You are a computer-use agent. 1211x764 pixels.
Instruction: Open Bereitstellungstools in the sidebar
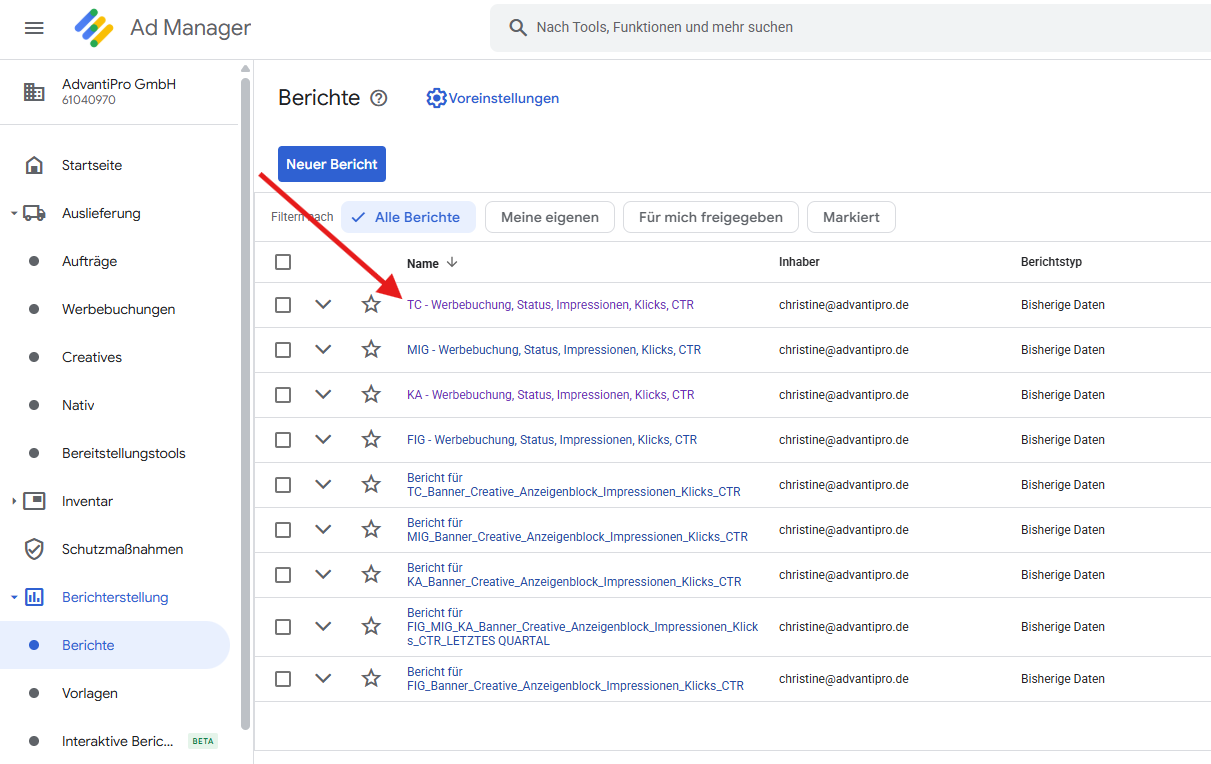click(x=124, y=453)
